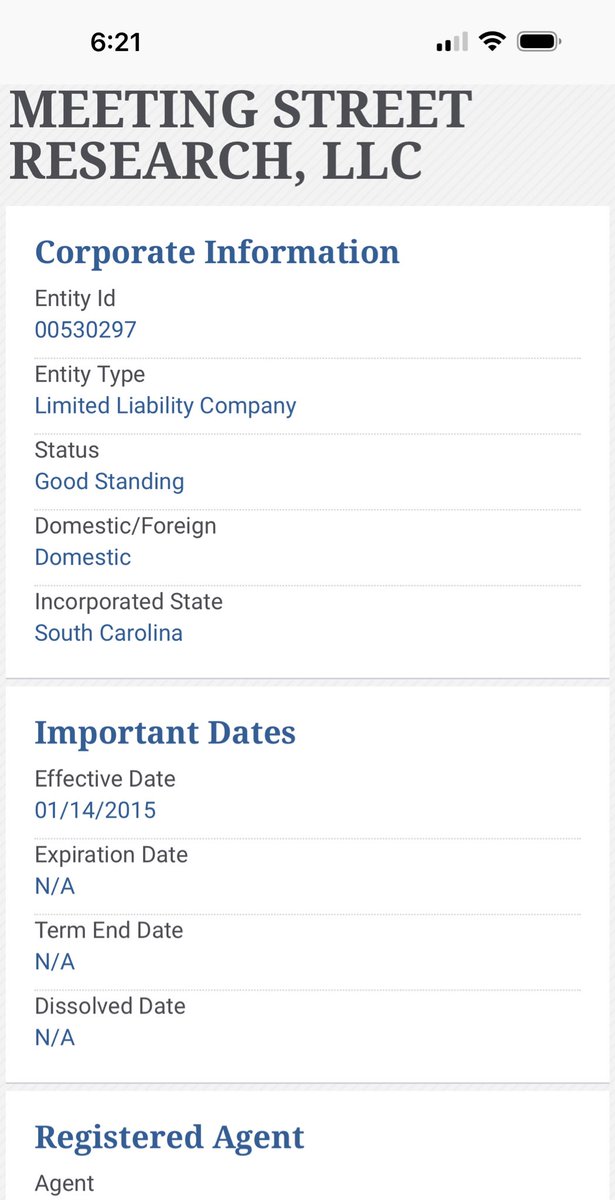615x1200 pixels.
Task: Click South Carolina incorporated state
Action: 109,633
